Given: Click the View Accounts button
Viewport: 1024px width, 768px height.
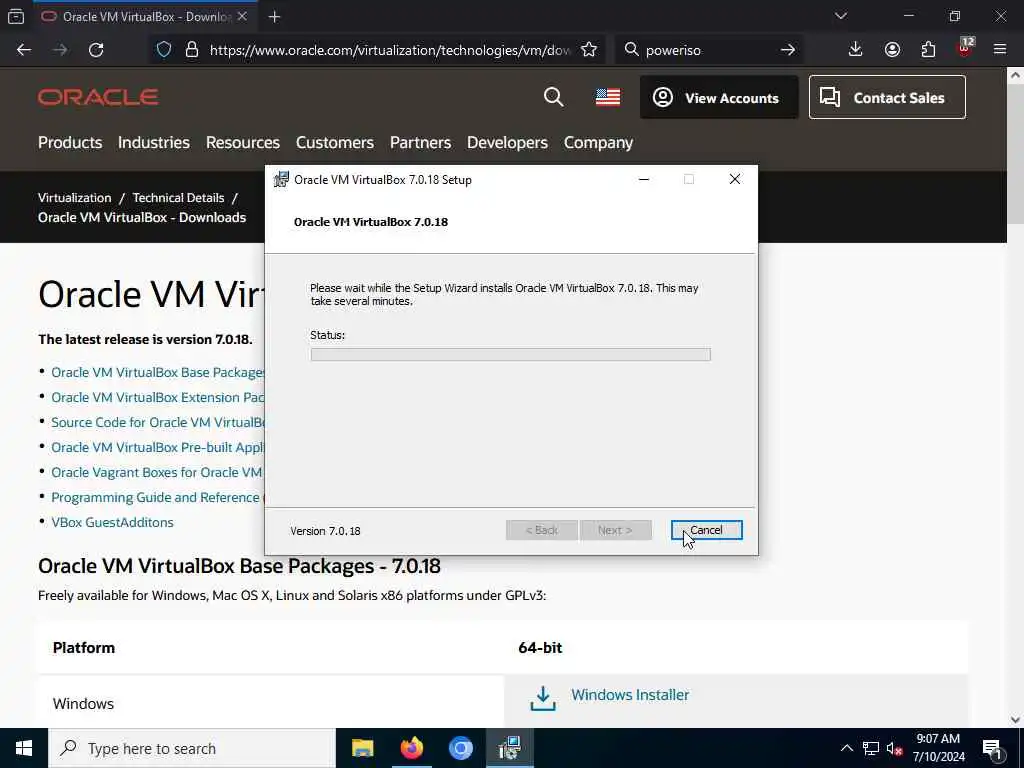Looking at the screenshot, I should coord(719,97).
